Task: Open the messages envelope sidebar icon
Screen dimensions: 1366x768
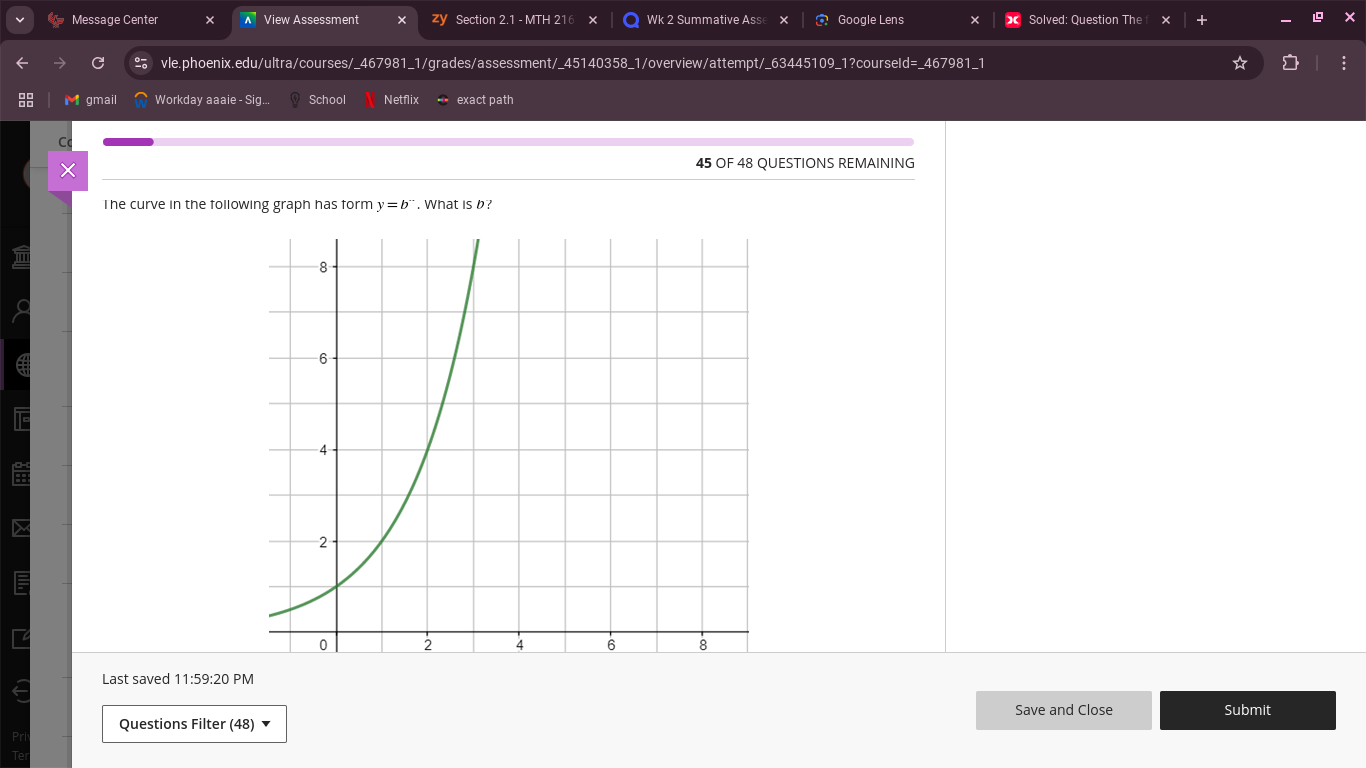Action: point(20,527)
